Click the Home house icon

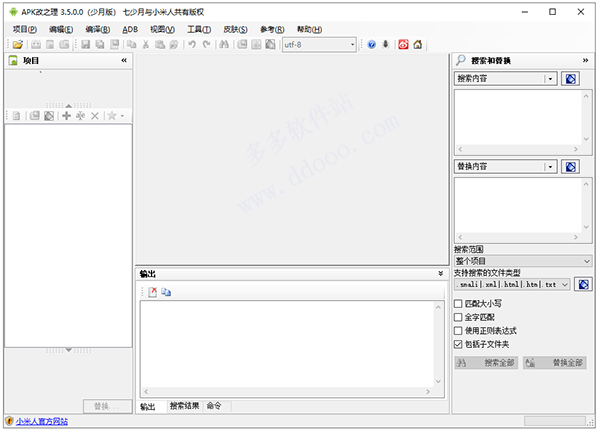[x=418, y=45]
